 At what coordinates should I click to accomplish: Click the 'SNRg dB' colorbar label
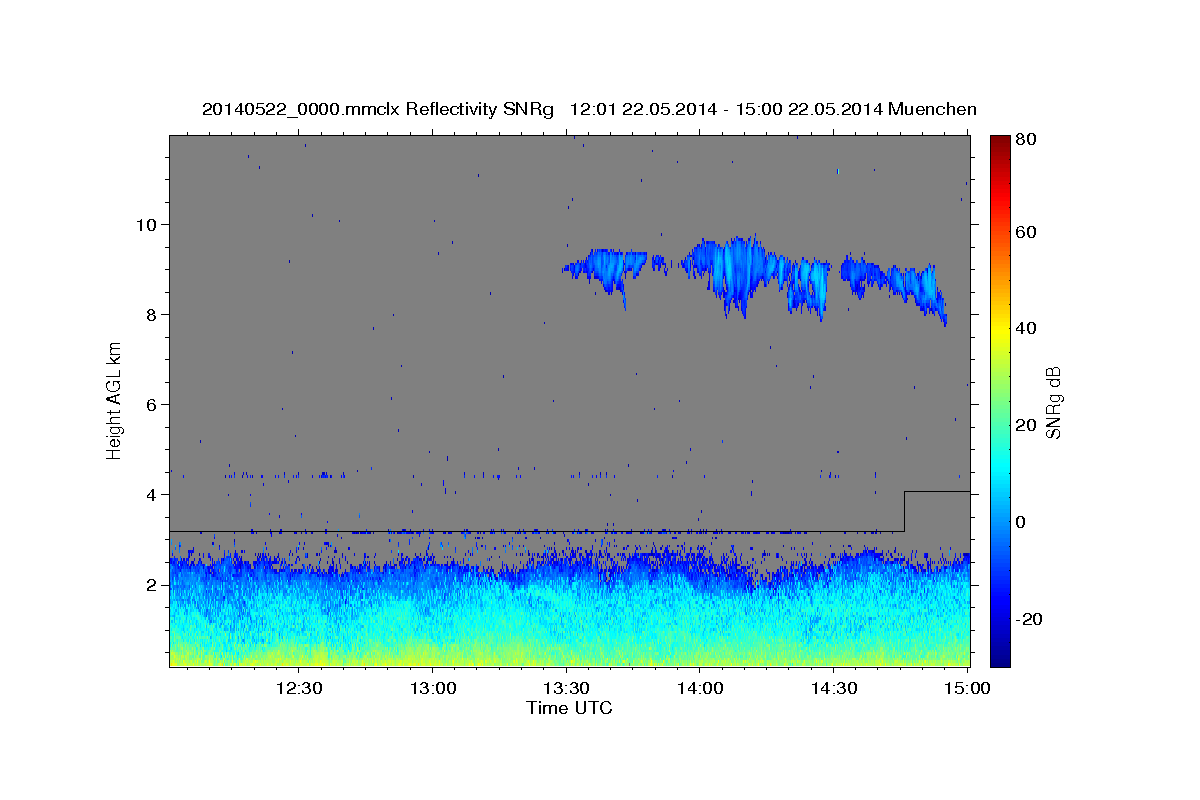point(1052,402)
